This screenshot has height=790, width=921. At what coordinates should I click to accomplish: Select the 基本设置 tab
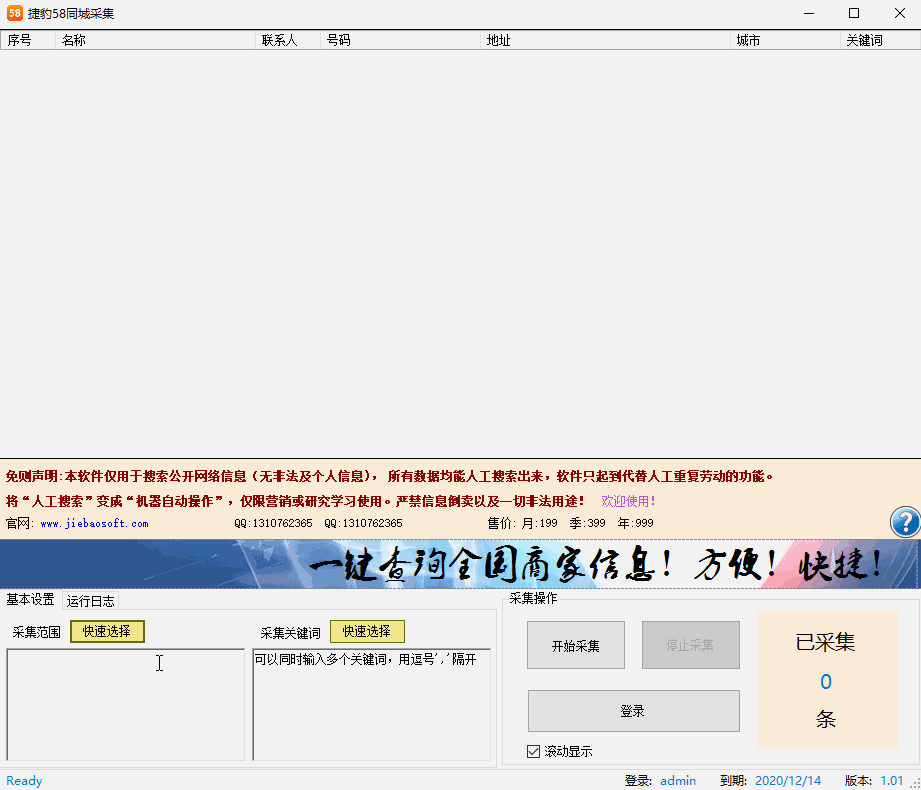pyautogui.click(x=31, y=599)
